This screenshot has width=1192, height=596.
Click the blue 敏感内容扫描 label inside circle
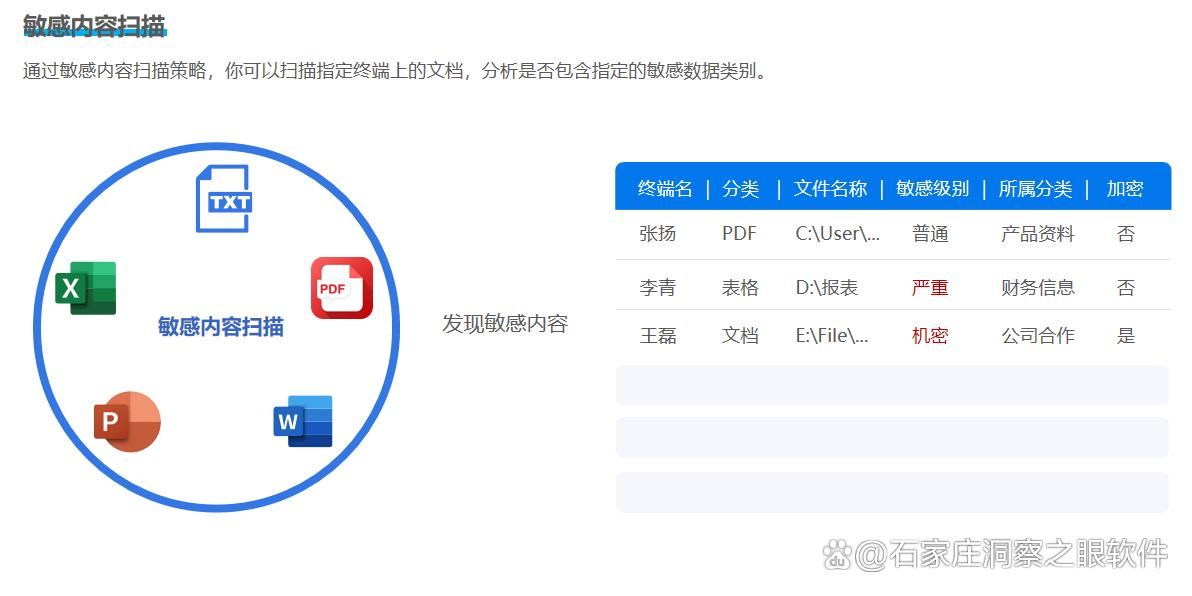(x=220, y=327)
